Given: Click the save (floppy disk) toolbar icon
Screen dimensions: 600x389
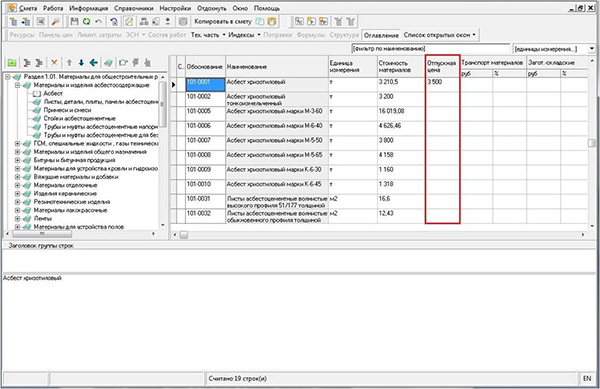Looking at the screenshot, I should [75, 21].
